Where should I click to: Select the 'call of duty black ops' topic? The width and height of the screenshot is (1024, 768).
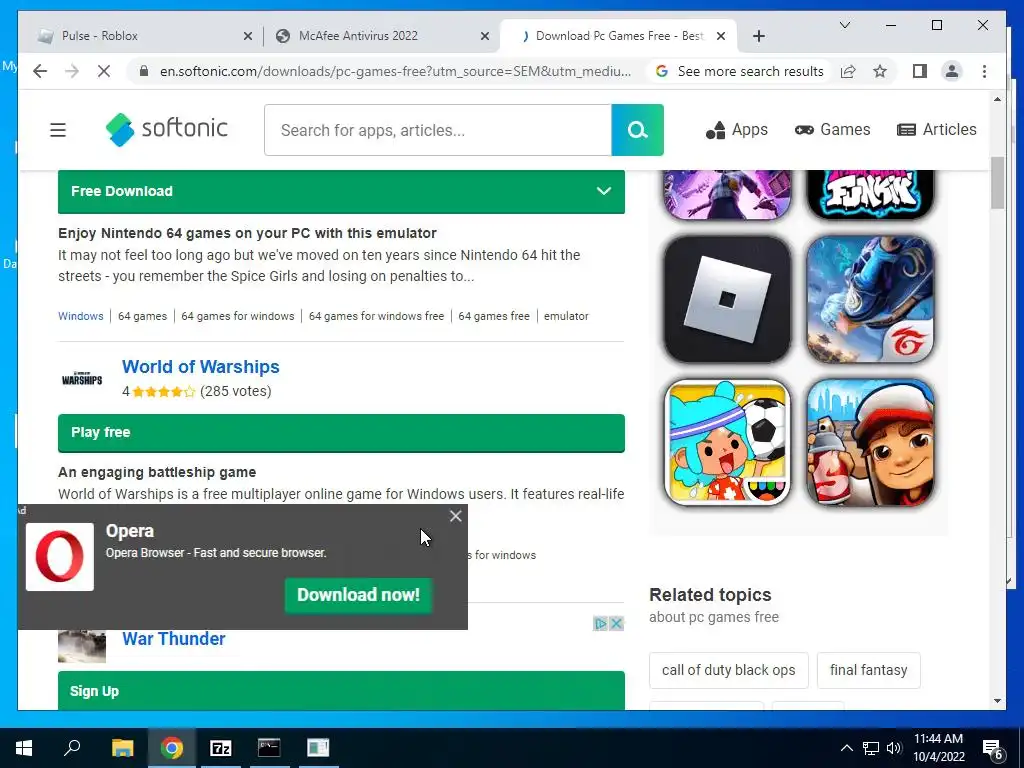pyautogui.click(x=728, y=670)
